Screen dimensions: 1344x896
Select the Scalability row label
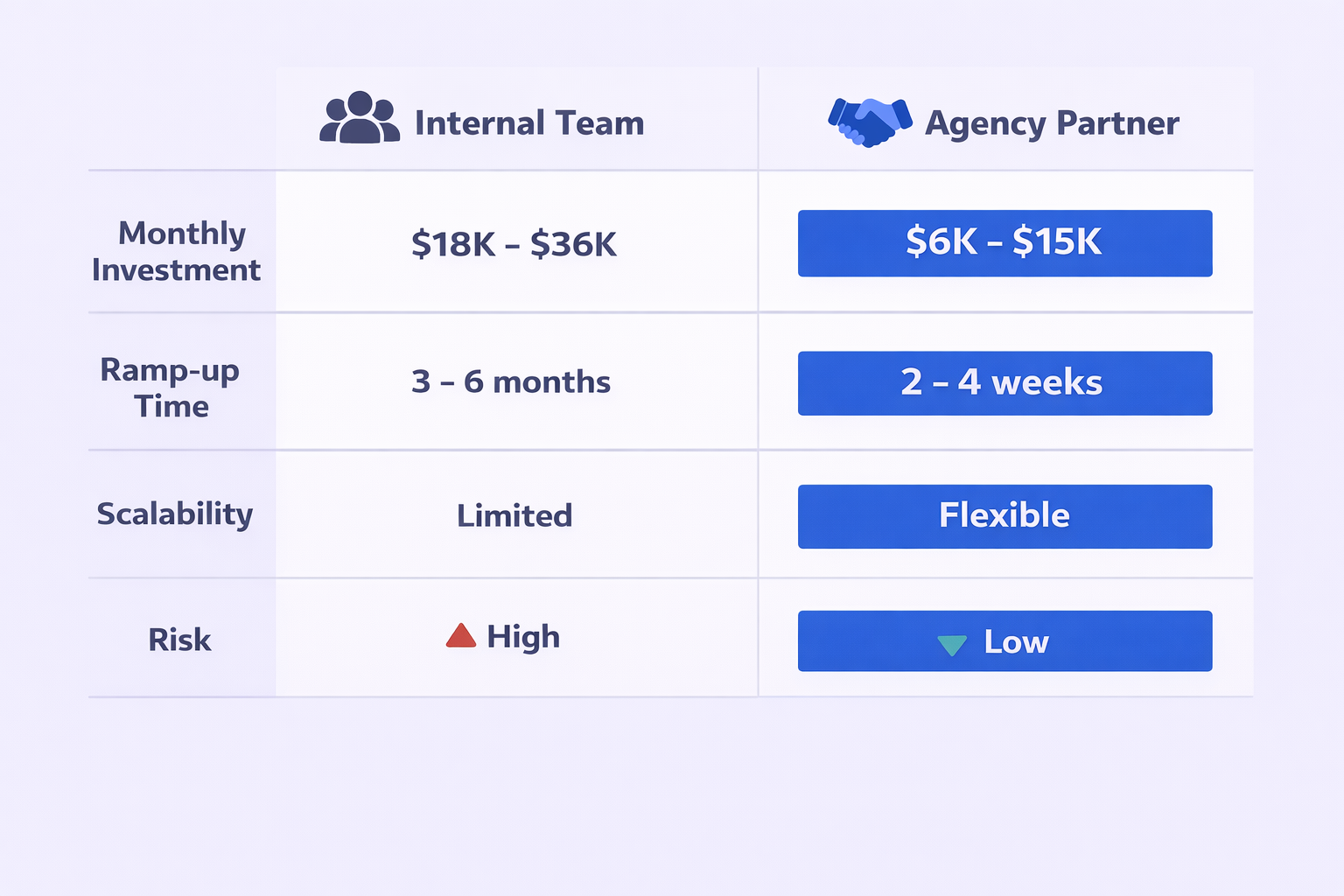[x=175, y=514]
